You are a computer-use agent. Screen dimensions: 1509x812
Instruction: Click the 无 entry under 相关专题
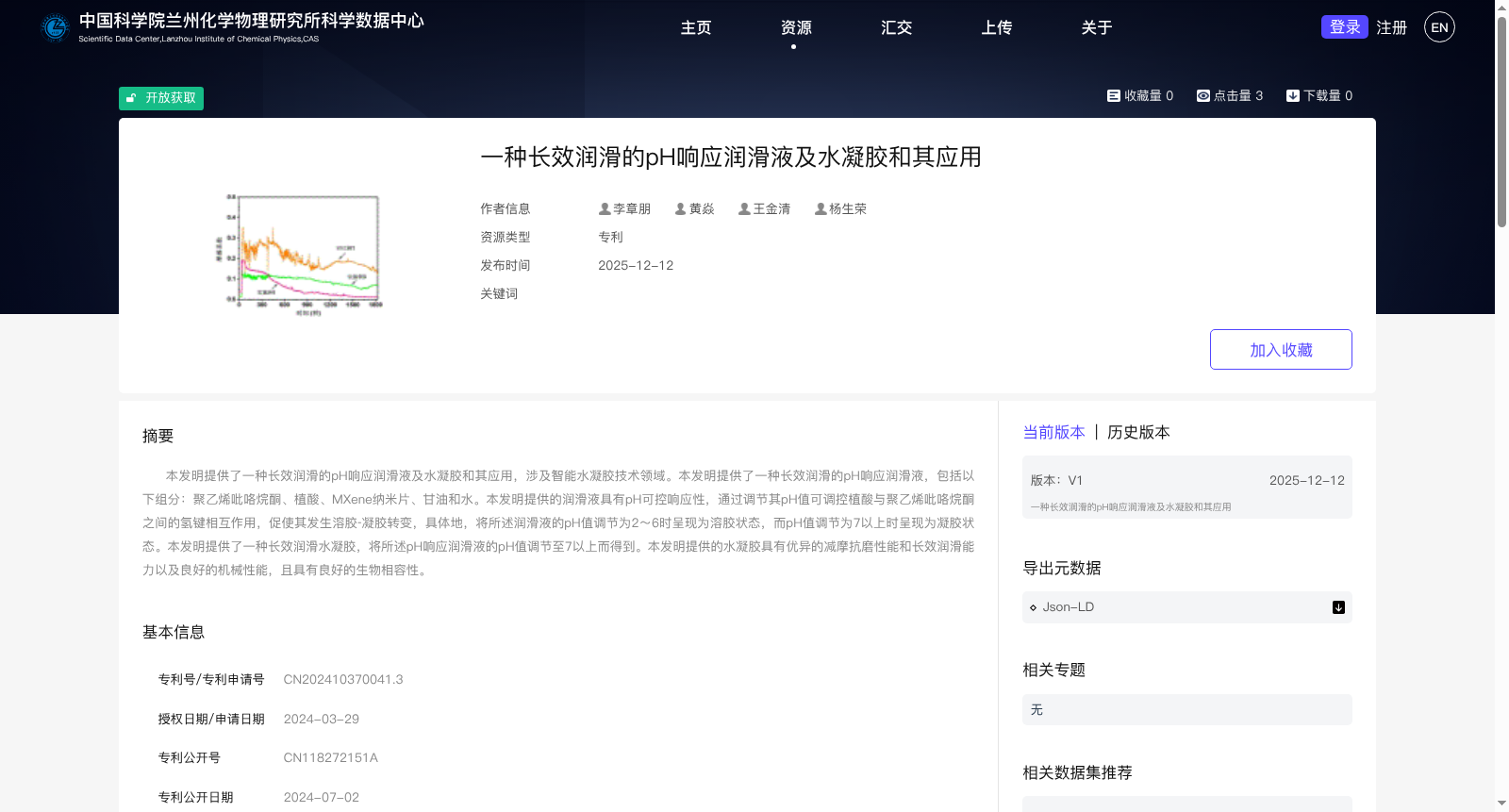tap(1187, 710)
